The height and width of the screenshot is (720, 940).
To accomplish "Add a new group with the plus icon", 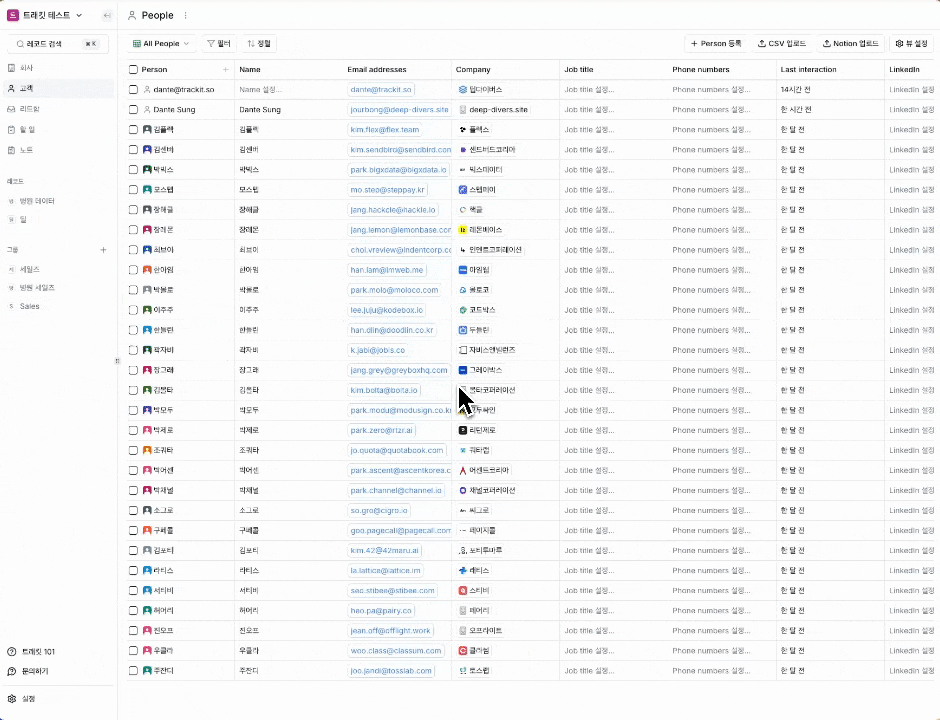I will coord(103,250).
